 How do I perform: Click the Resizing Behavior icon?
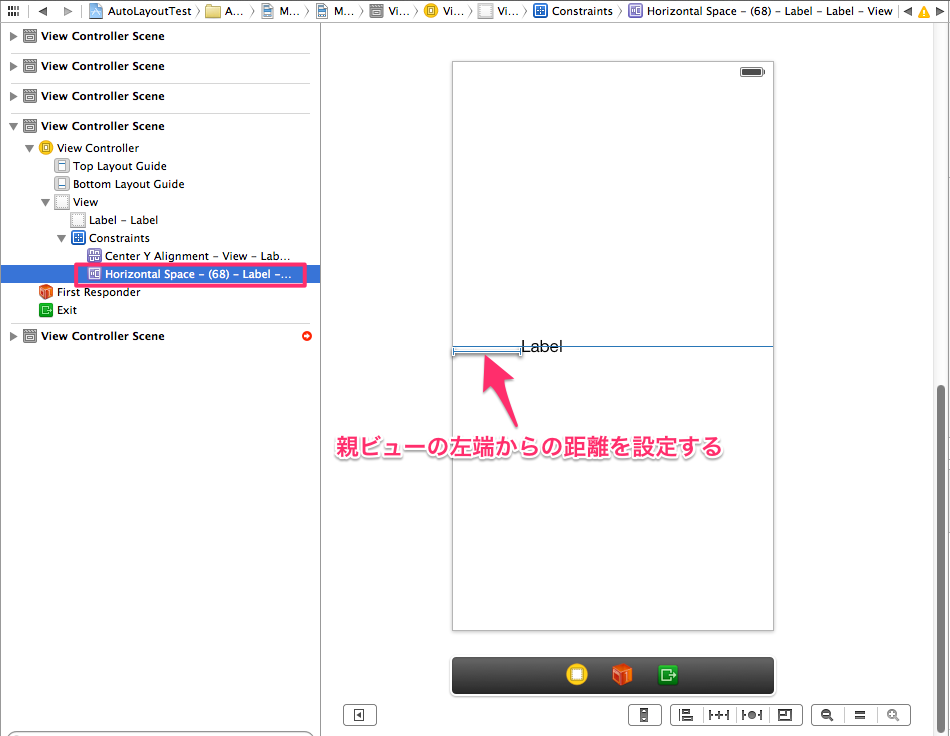coord(785,714)
